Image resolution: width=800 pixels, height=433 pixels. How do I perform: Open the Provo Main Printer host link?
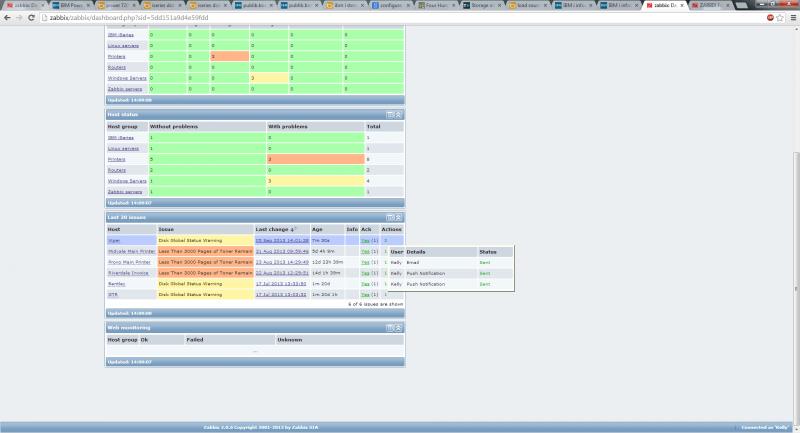[x=129, y=262]
